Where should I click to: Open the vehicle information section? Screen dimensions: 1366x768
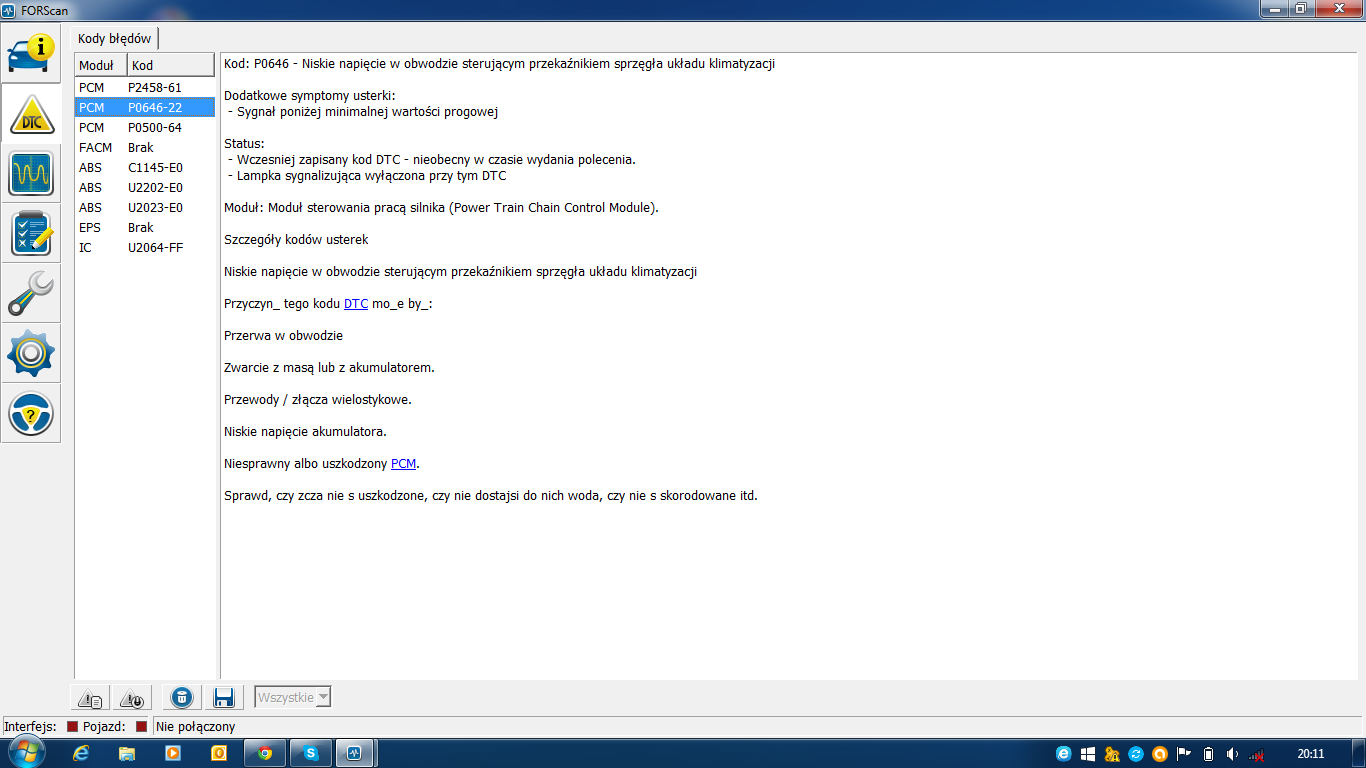click(x=31, y=54)
